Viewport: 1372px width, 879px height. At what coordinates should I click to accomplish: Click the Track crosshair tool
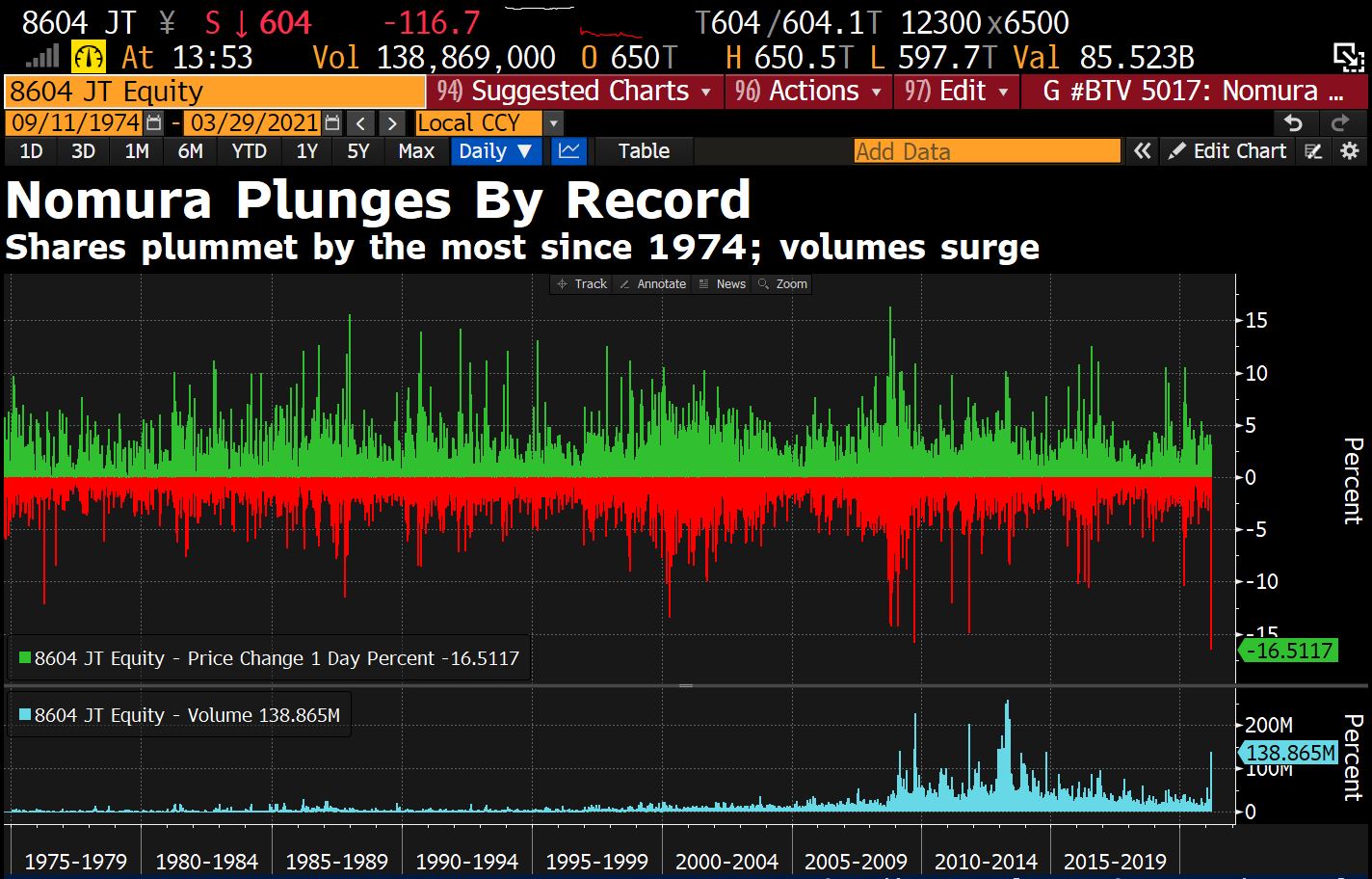coord(581,284)
